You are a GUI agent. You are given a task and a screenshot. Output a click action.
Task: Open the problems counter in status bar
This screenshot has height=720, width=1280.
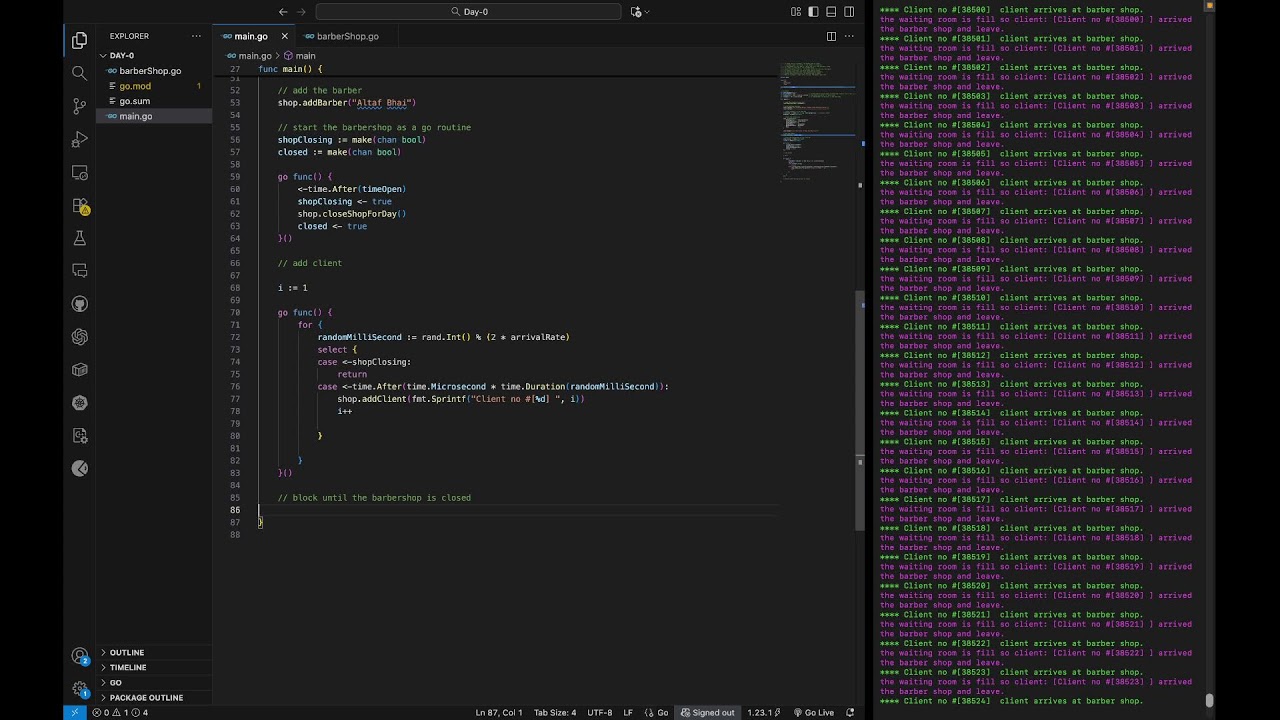pyautogui.click(x=120, y=712)
